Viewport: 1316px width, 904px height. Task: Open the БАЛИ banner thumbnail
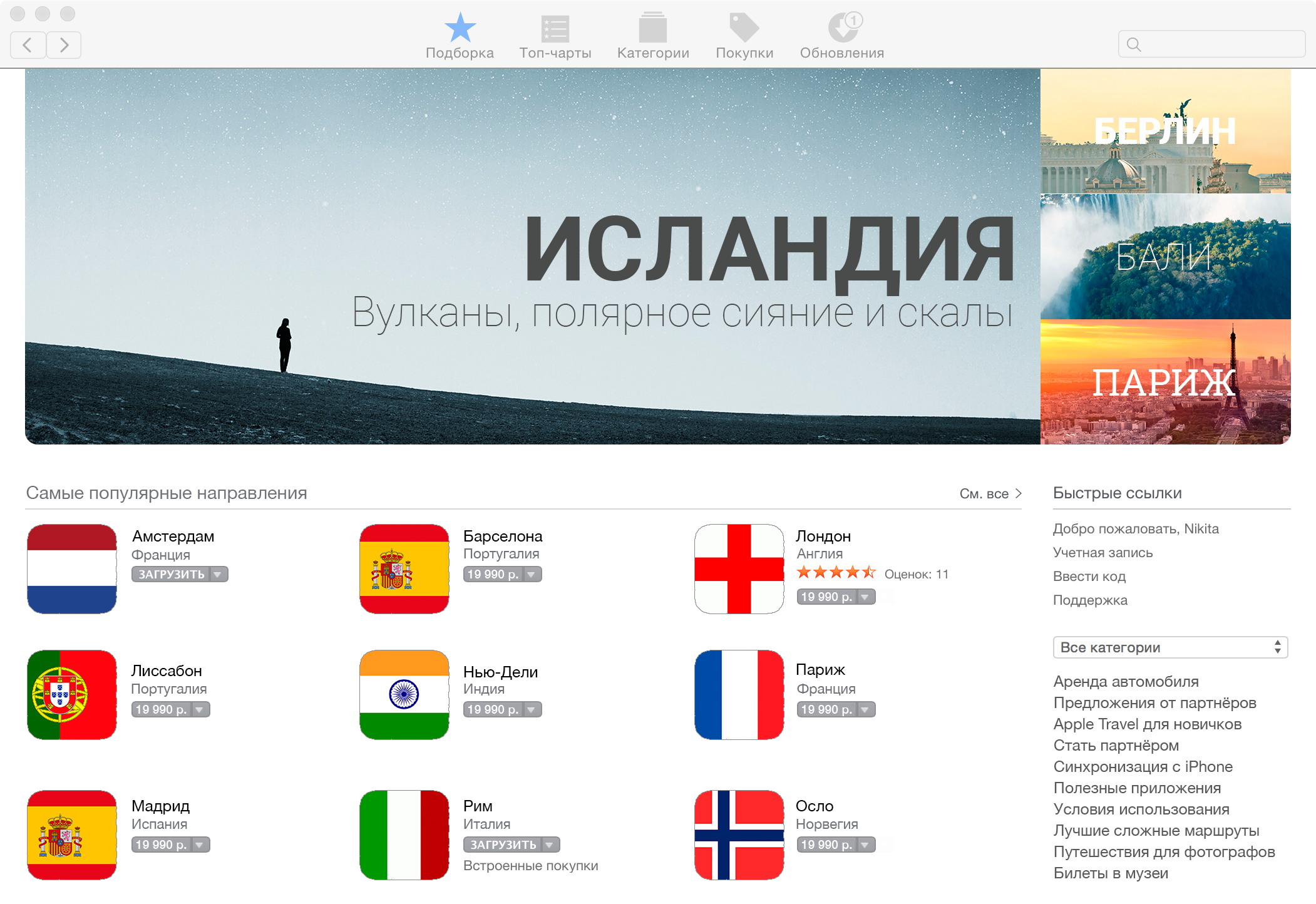pos(1165,257)
